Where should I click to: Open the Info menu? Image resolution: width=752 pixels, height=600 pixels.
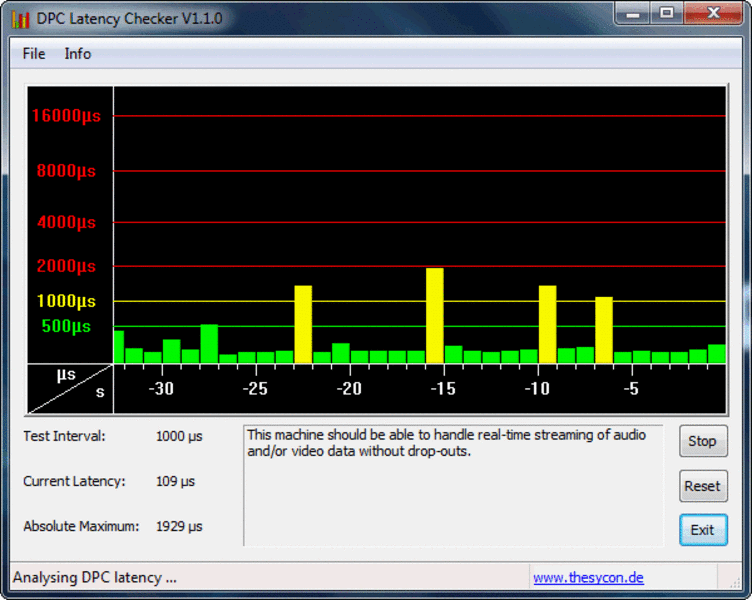78,54
